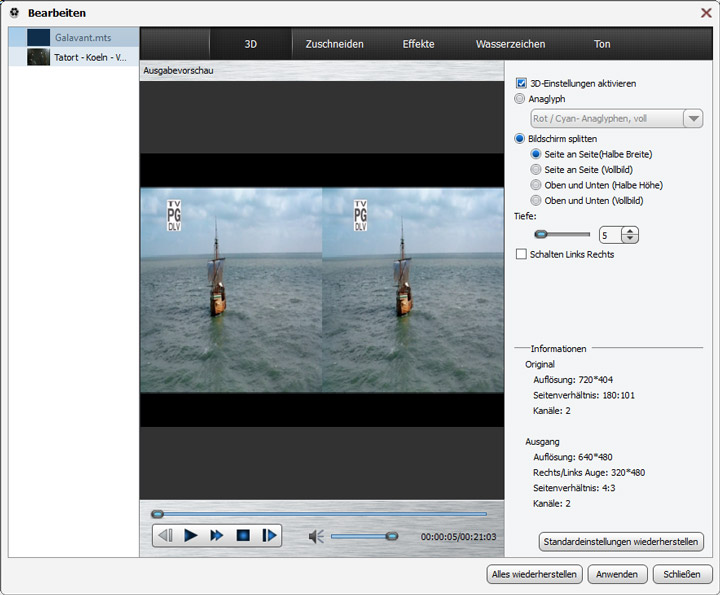Open the Ton tab
The image size is (720, 595).
(x=602, y=44)
